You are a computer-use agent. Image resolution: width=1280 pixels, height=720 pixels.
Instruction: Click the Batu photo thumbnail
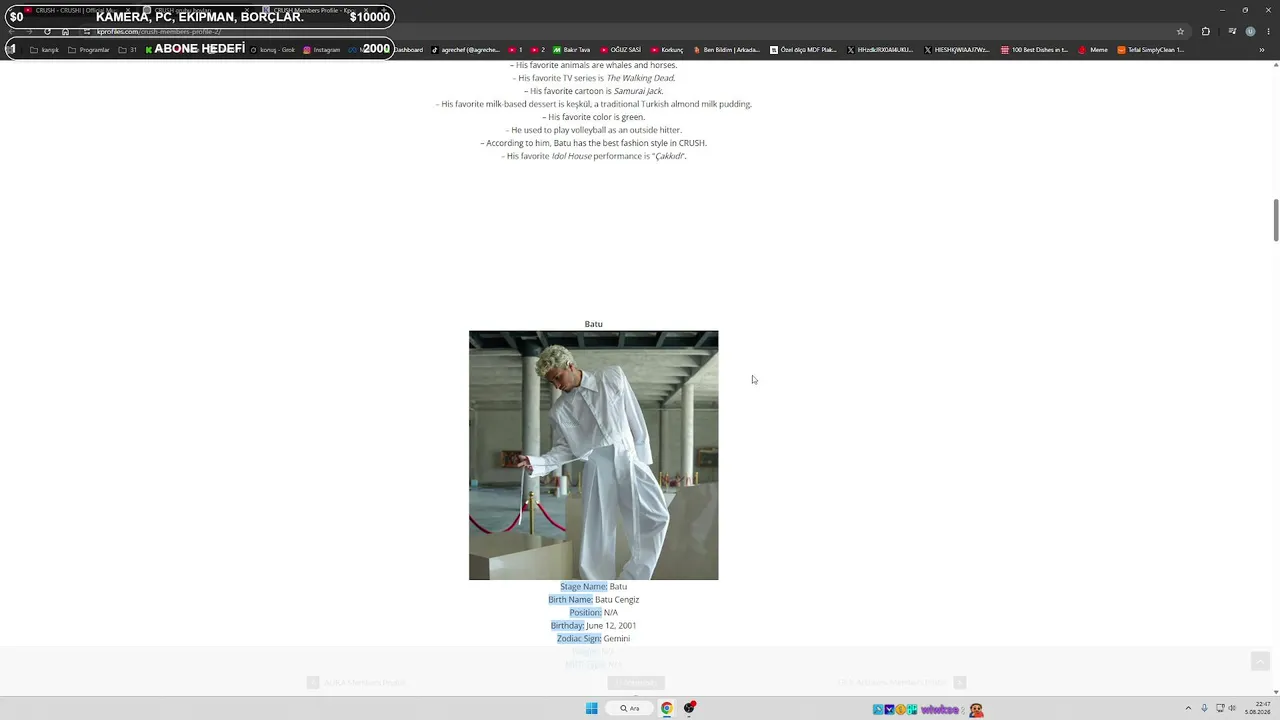pos(593,455)
